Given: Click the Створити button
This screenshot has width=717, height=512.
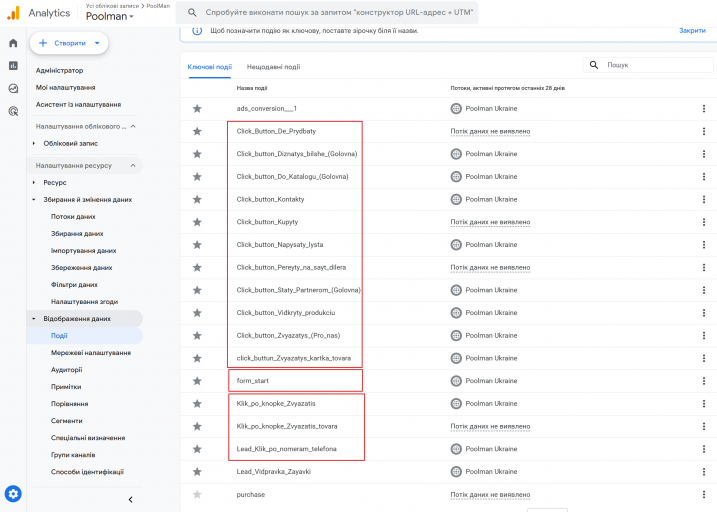Looking at the screenshot, I should pyautogui.click(x=68, y=43).
